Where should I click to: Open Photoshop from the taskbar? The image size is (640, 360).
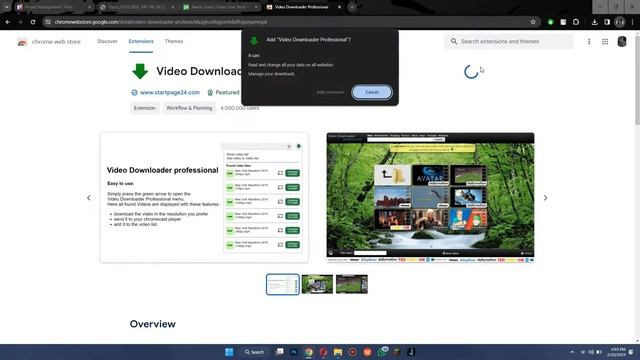click(x=294, y=352)
